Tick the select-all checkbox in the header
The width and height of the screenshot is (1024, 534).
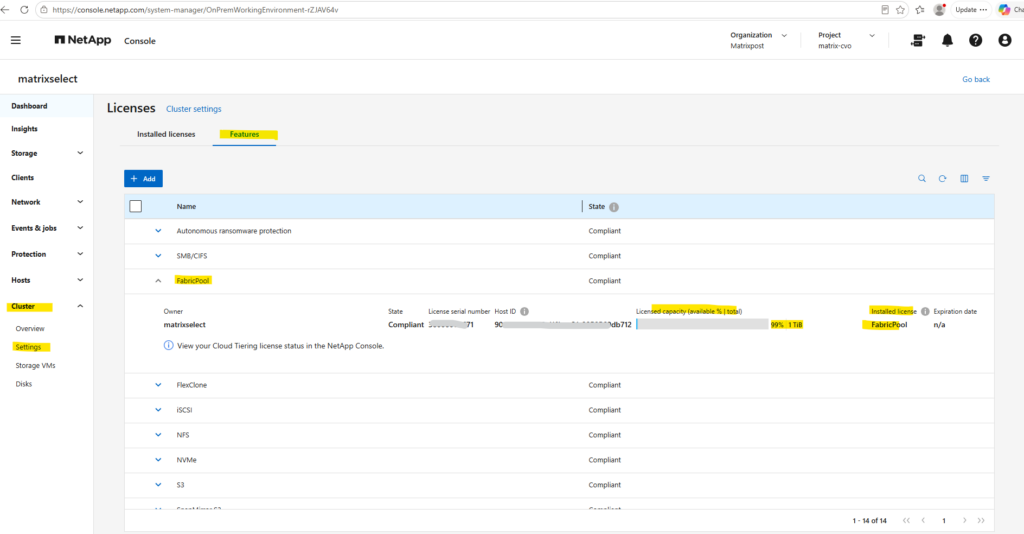[136, 206]
